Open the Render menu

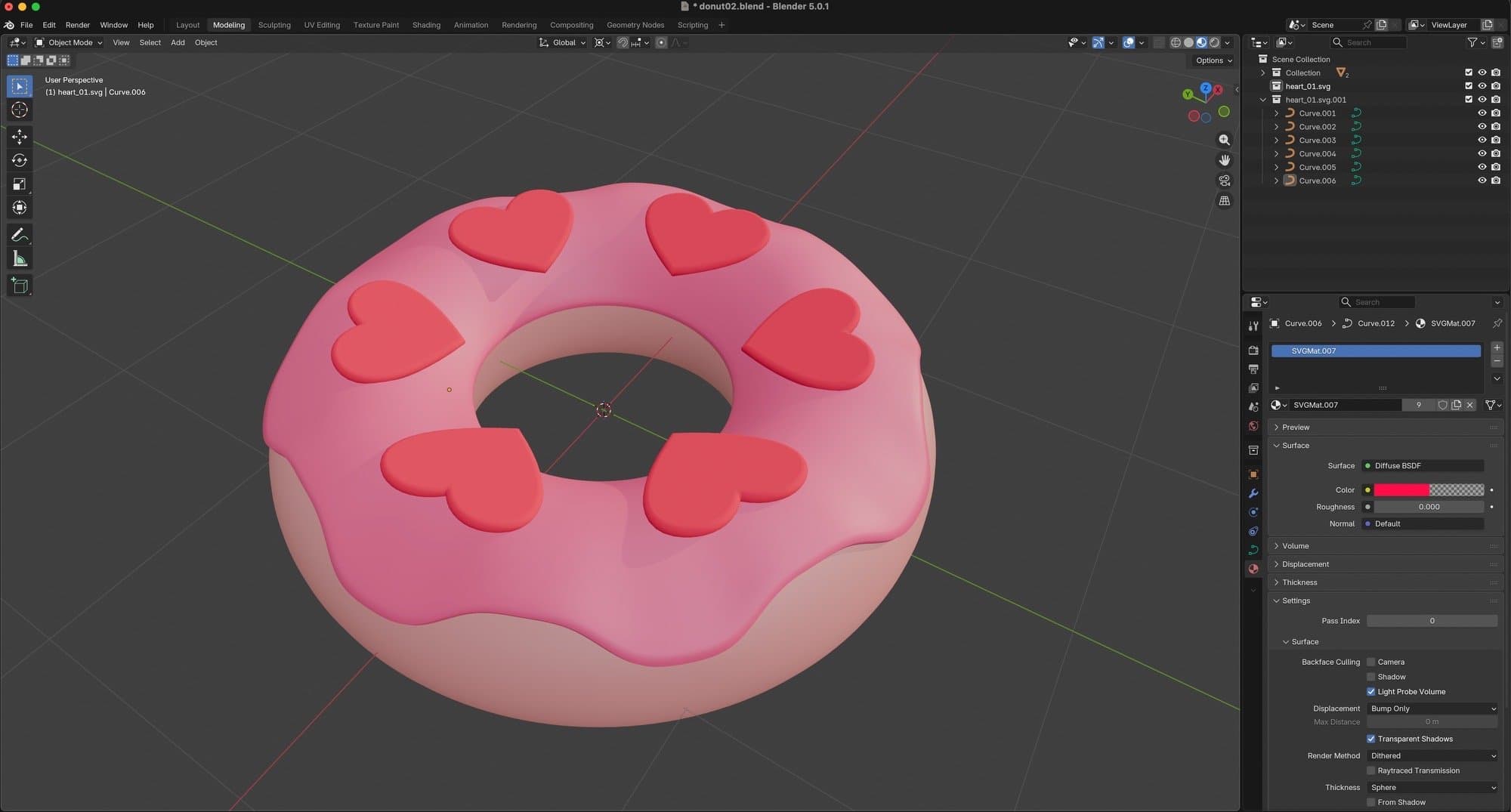[77, 25]
